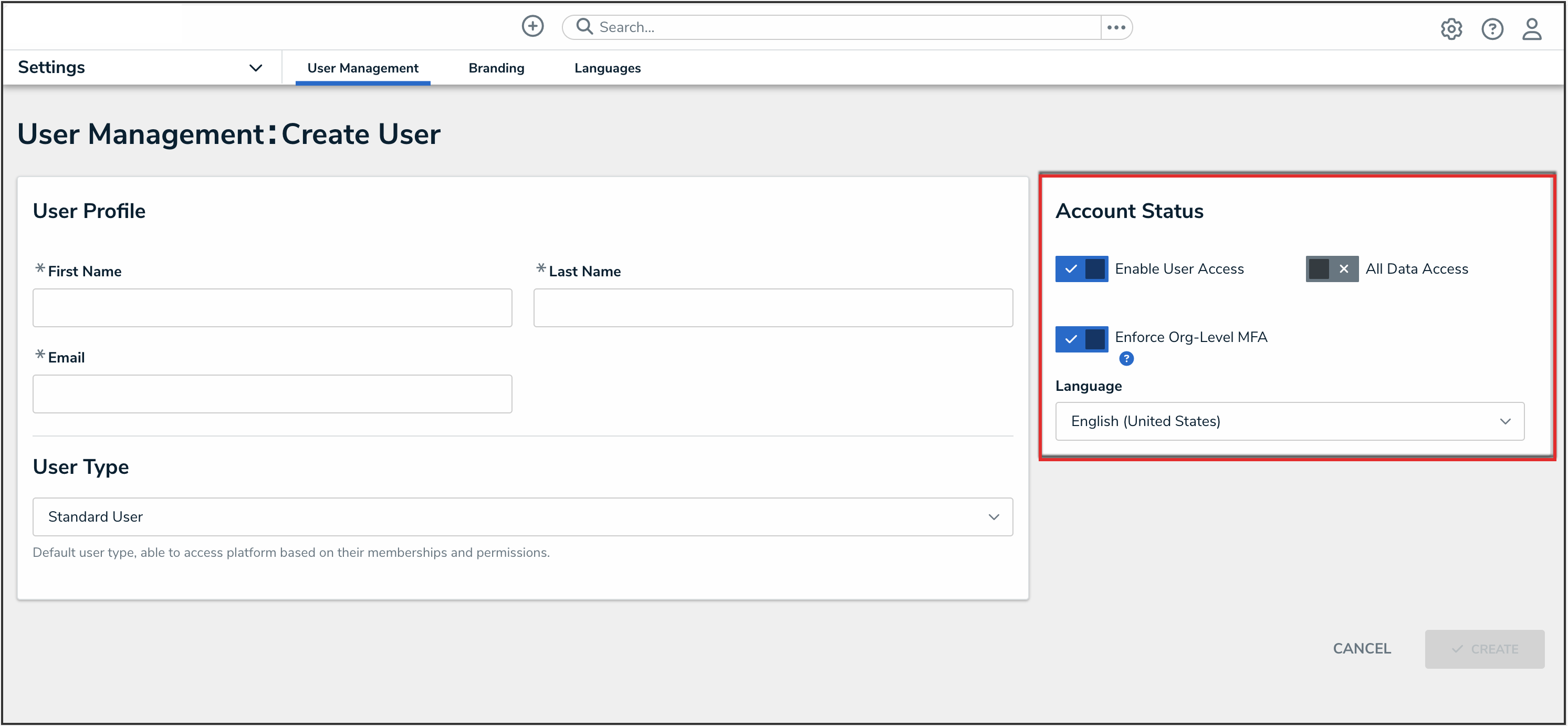Click the First Name input field
Screen dimensions: 1568x726
tap(272, 307)
